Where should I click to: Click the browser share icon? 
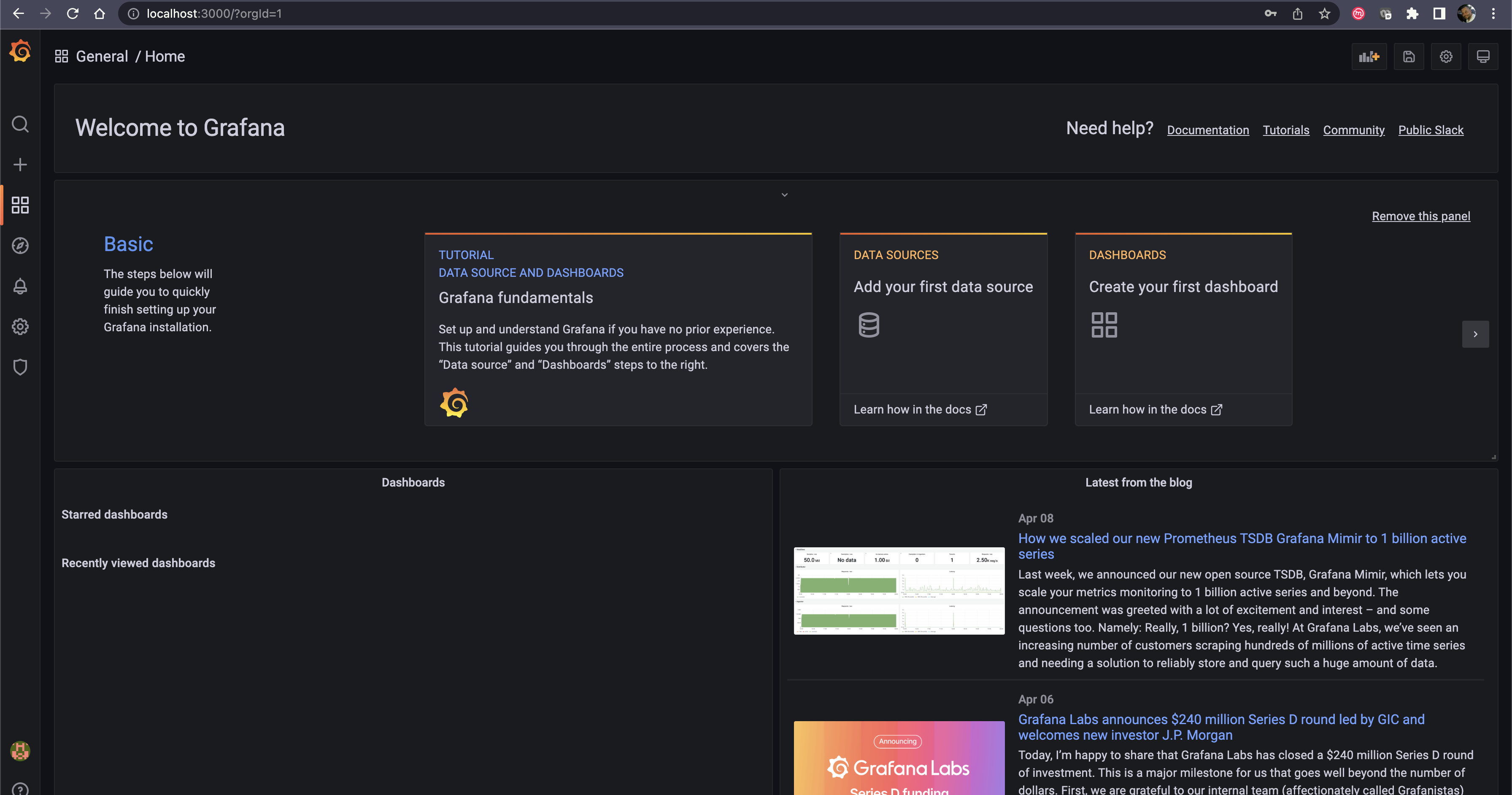click(1297, 14)
